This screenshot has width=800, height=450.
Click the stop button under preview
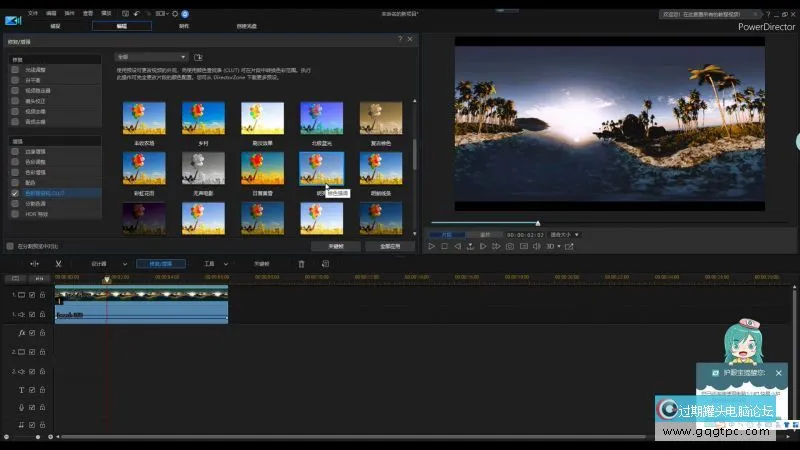tap(445, 246)
